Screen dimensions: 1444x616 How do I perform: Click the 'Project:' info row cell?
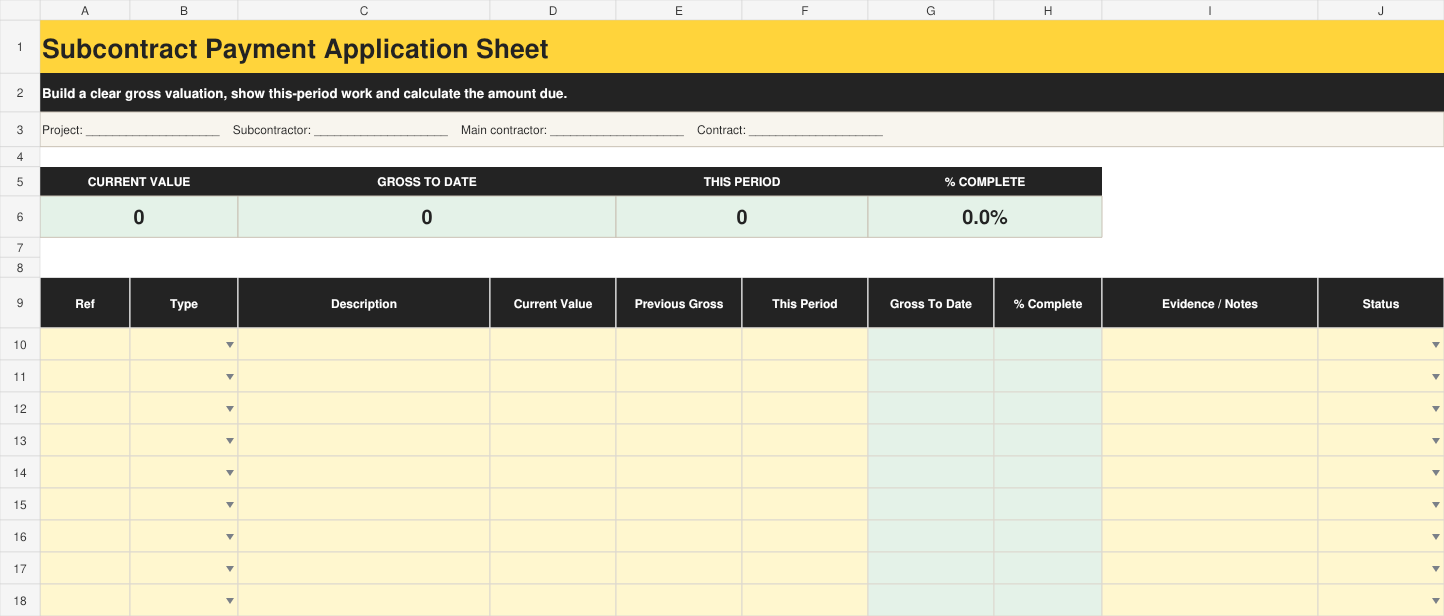tap(742, 130)
